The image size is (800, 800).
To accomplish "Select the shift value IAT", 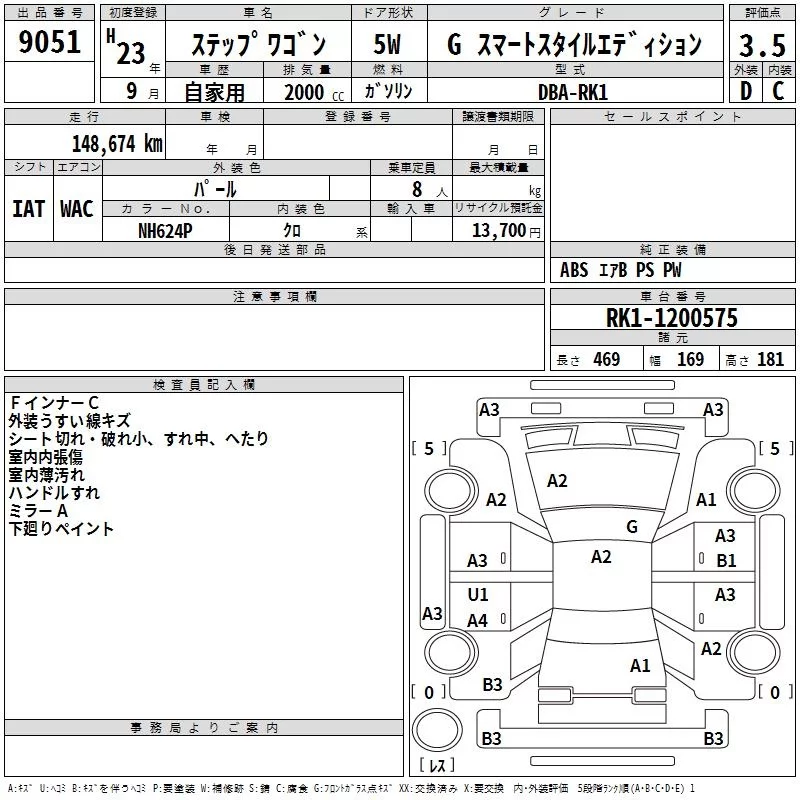I will tap(28, 209).
